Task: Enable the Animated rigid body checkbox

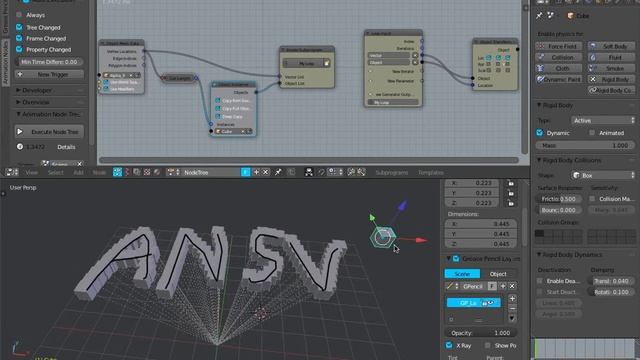Action: click(x=592, y=133)
